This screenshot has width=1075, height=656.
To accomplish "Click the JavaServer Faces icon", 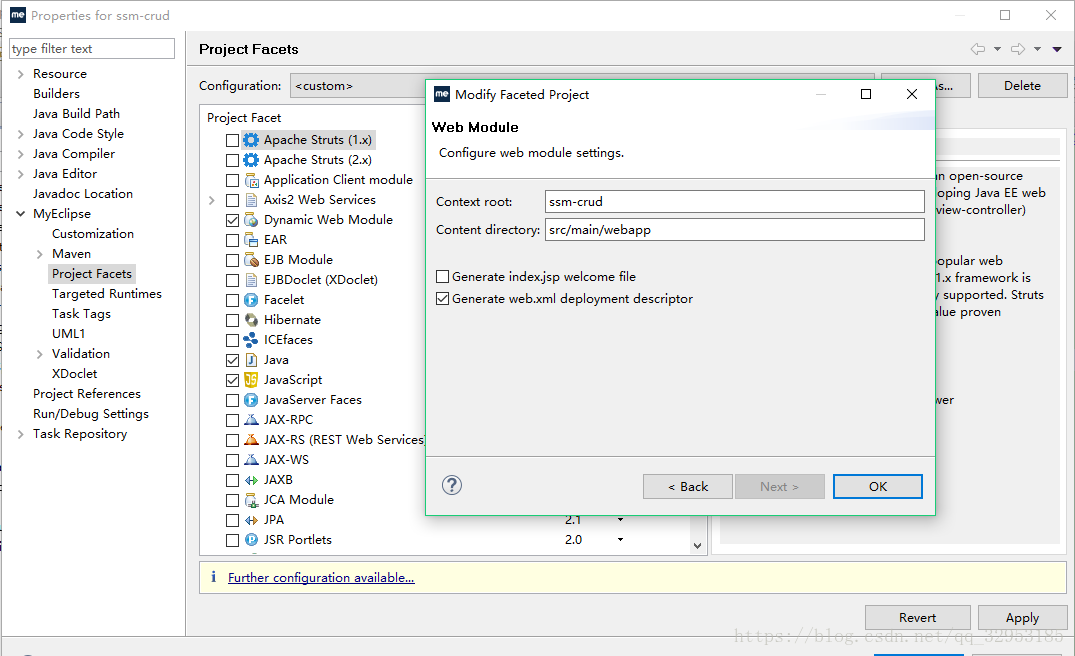I will coord(252,400).
